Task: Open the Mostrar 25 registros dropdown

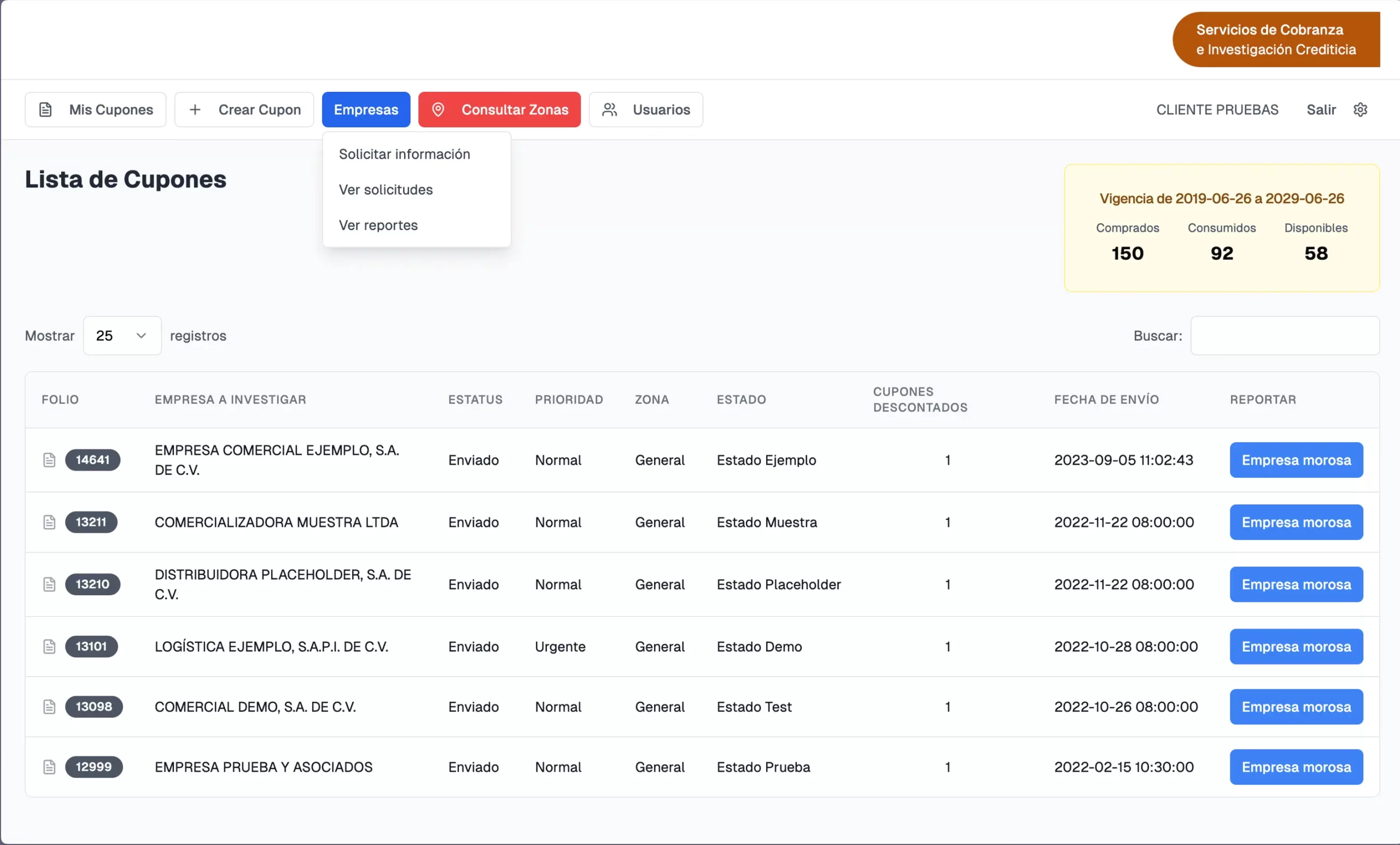Action: 122,336
